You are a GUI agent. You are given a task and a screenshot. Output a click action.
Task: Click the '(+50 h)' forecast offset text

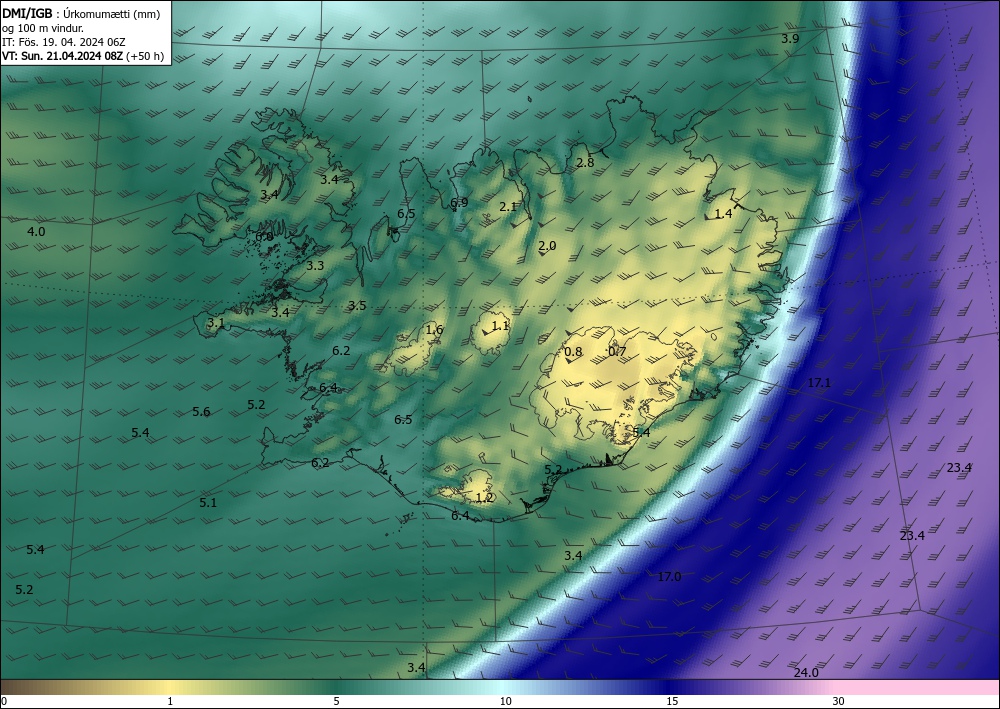[145, 56]
